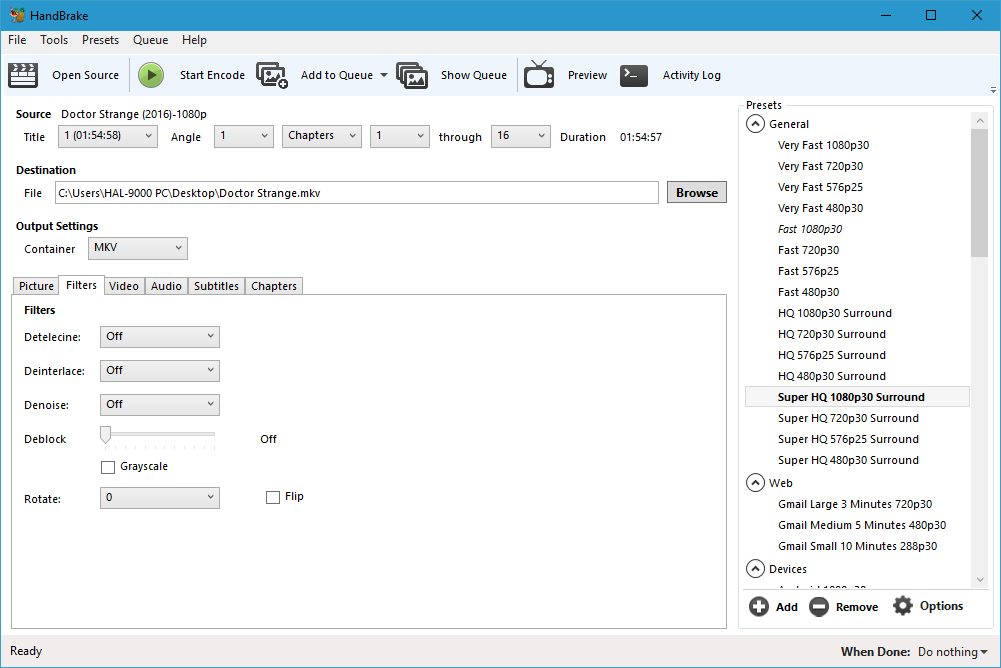The height and width of the screenshot is (668, 1001).
Task: Open the Show Queue icon
Action: click(x=412, y=75)
